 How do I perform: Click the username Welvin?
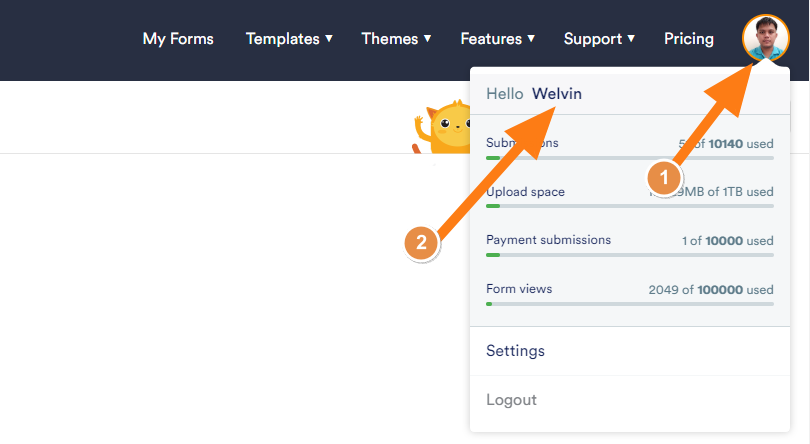click(x=557, y=94)
